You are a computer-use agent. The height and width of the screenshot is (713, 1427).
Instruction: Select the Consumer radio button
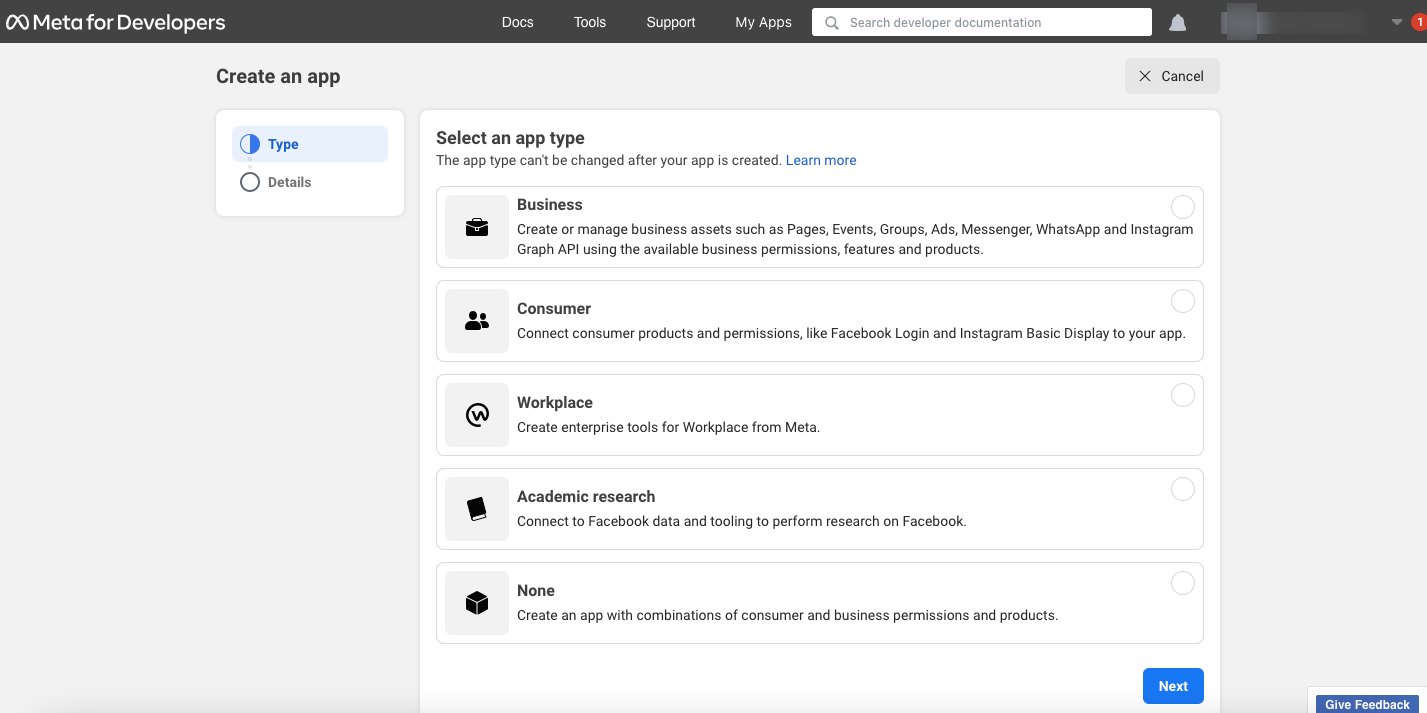(1183, 301)
